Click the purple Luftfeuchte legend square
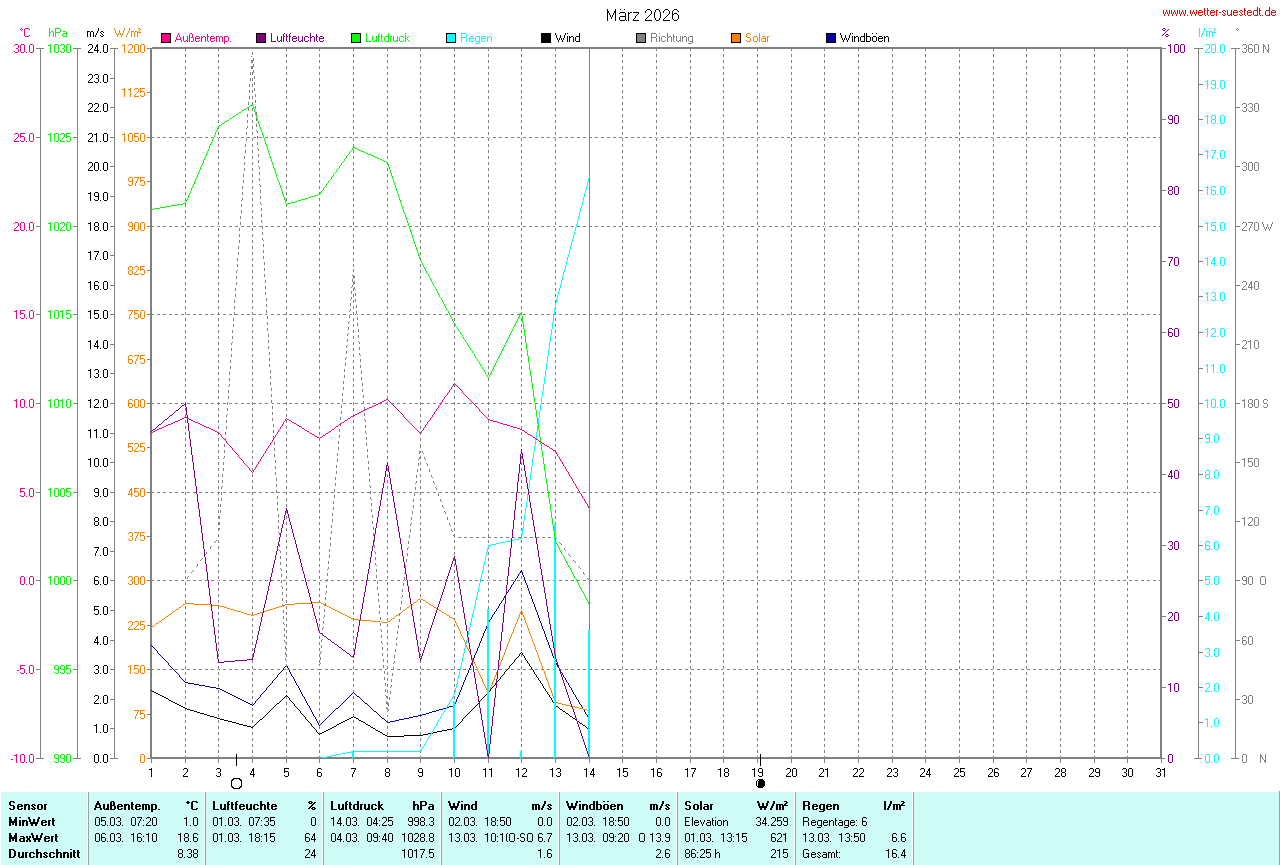1280x865 pixels. (261, 38)
